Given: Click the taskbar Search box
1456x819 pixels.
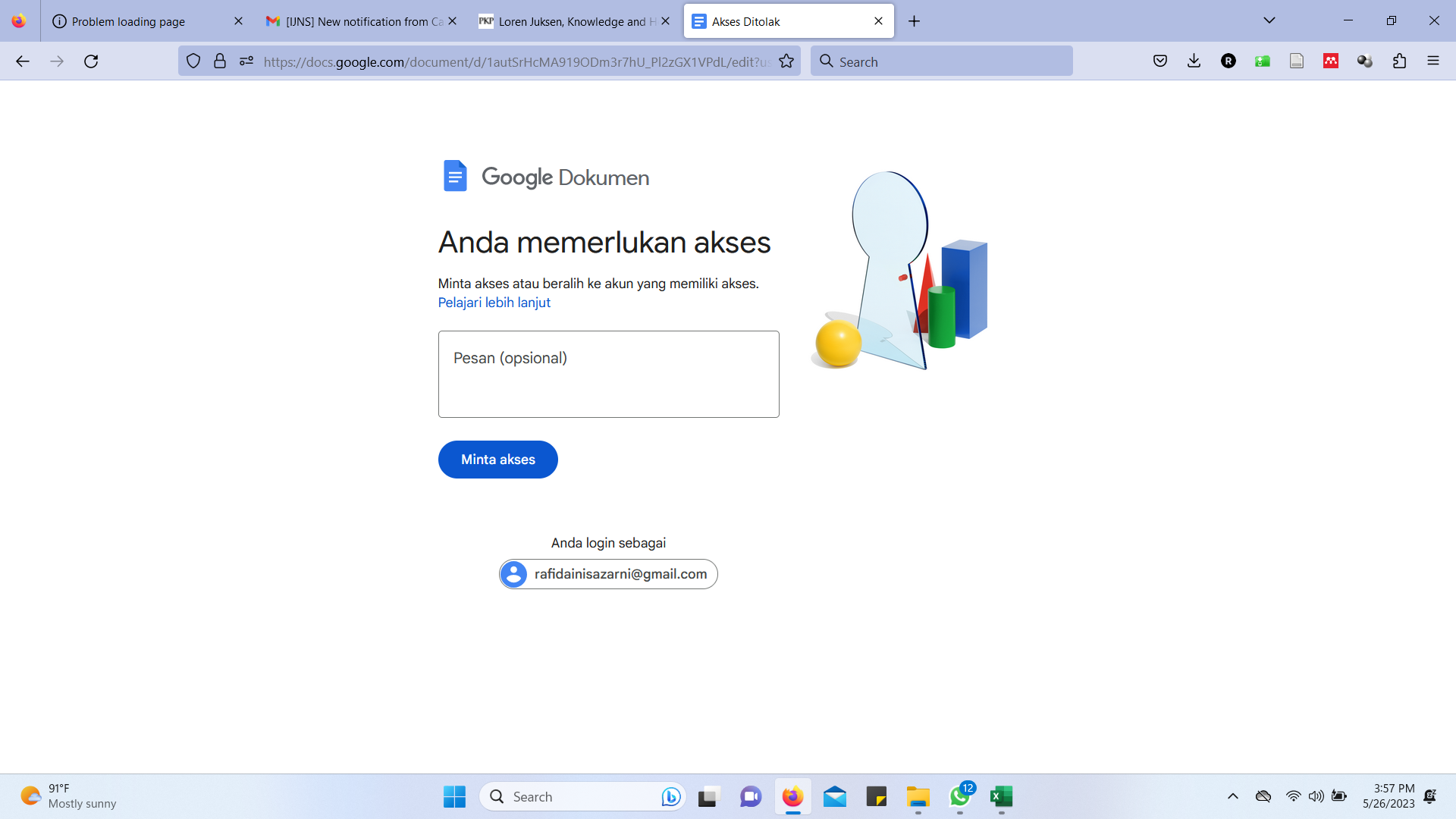Looking at the screenshot, I should click(582, 797).
